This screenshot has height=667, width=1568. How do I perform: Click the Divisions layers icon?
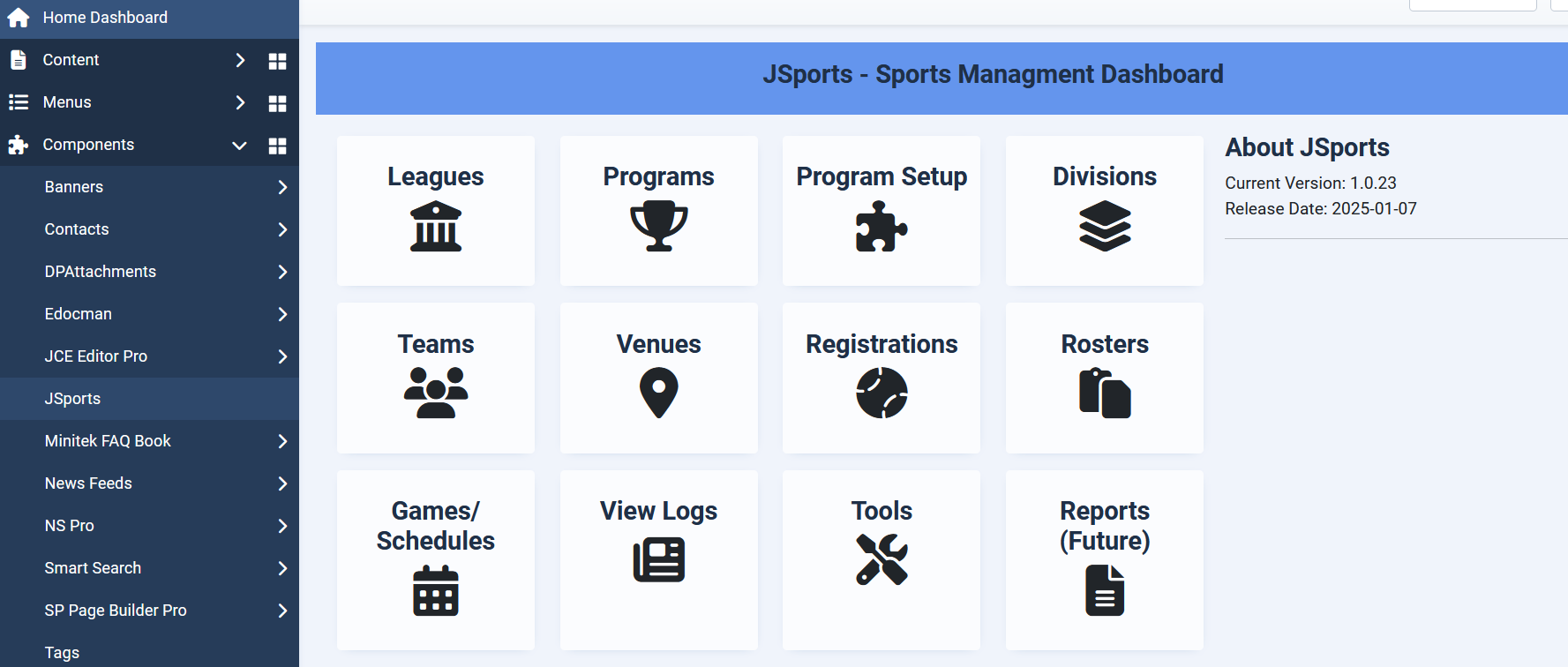1105,226
